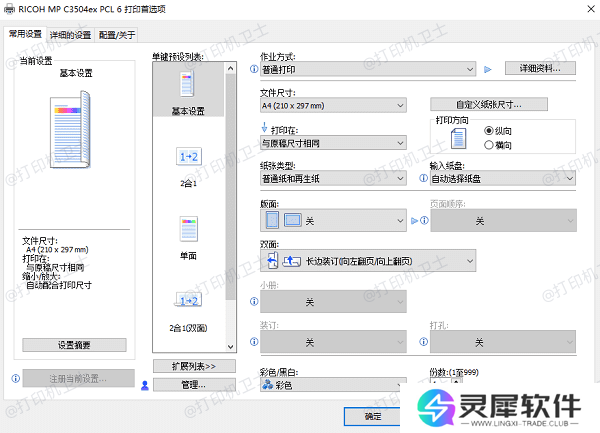Click the document preview thumbnail in 当前设置
The width and height of the screenshot is (600, 433).
point(70,129)
